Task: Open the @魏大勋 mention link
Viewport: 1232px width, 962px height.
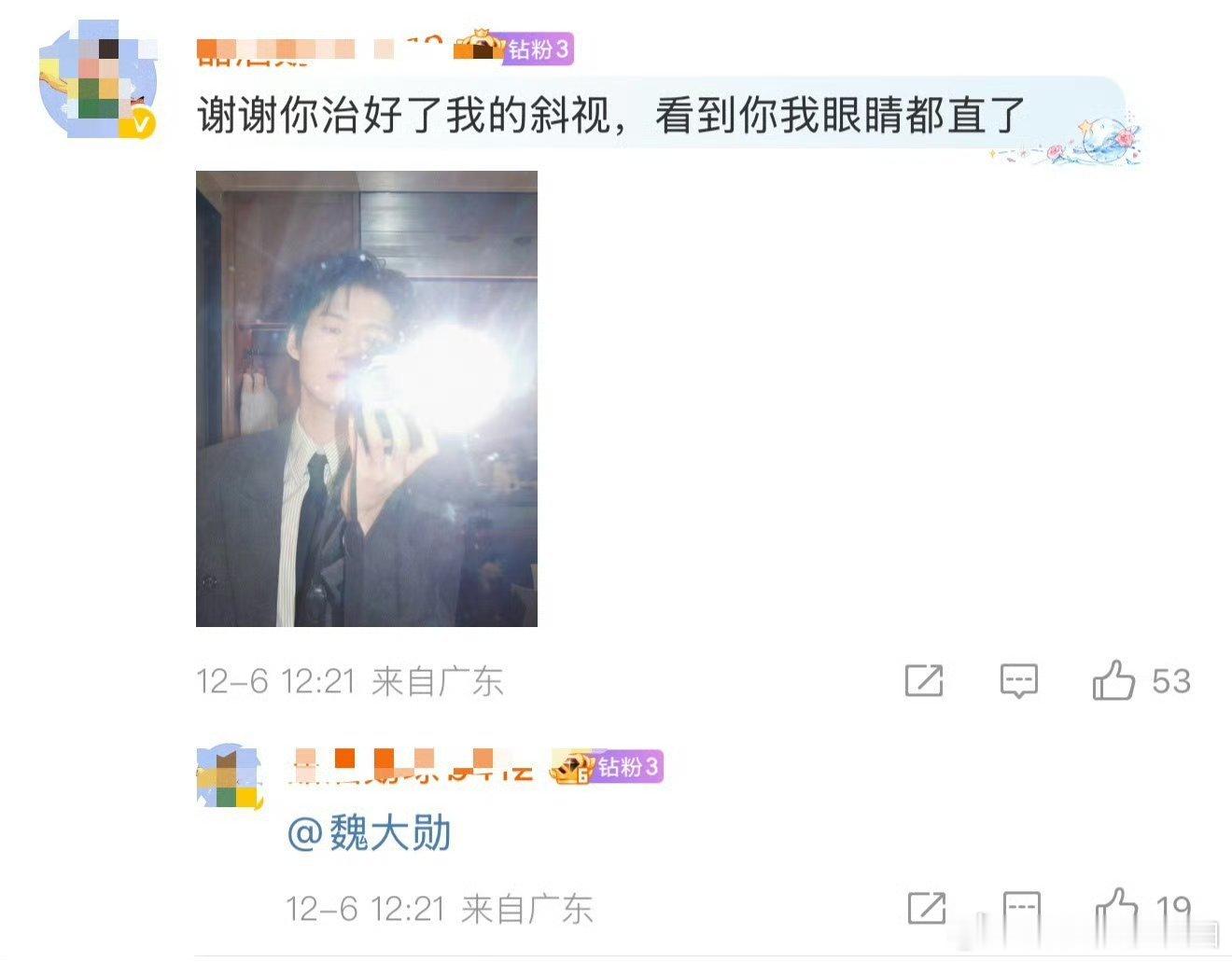Action: (369, 832)
